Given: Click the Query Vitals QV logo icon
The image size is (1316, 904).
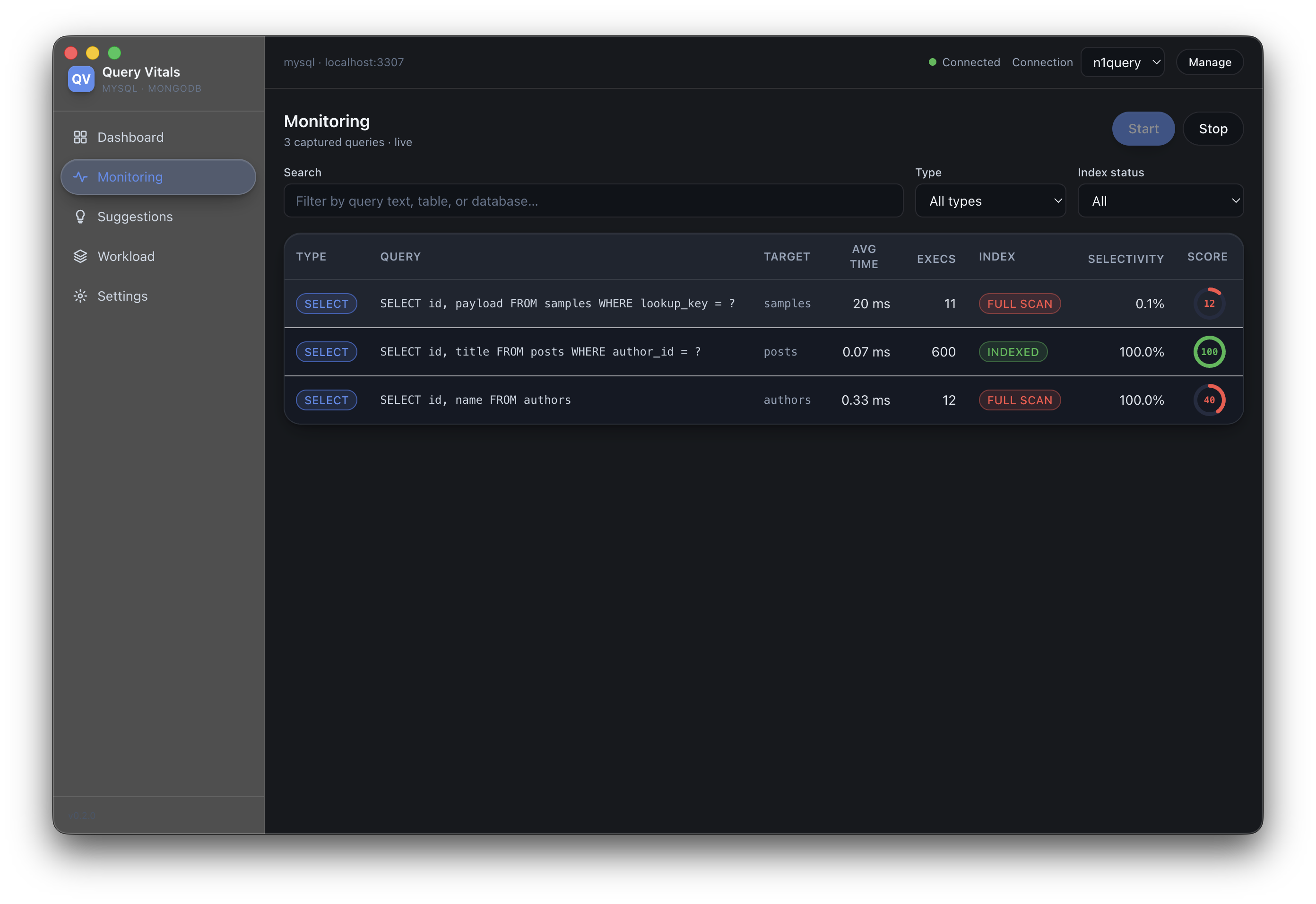Looking at the screenshot, I should coord(81,79).
